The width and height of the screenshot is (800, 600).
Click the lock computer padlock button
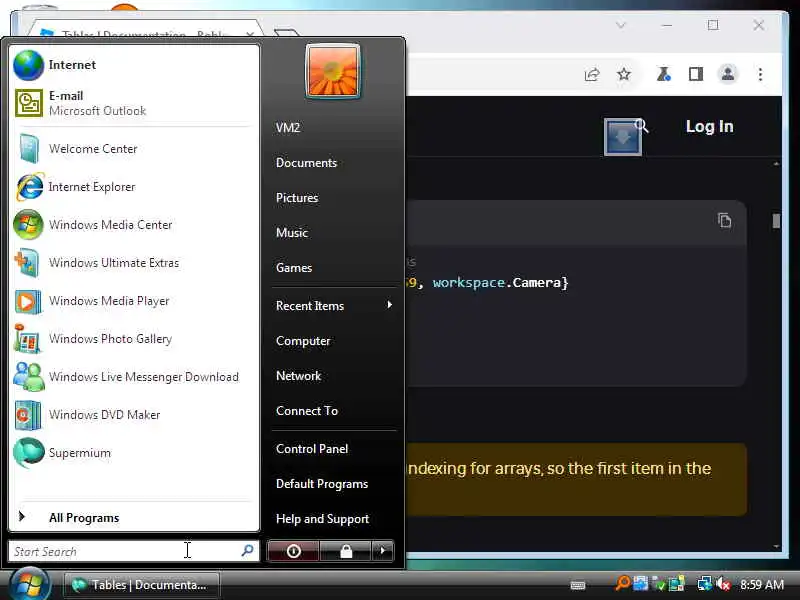[346, 551]
